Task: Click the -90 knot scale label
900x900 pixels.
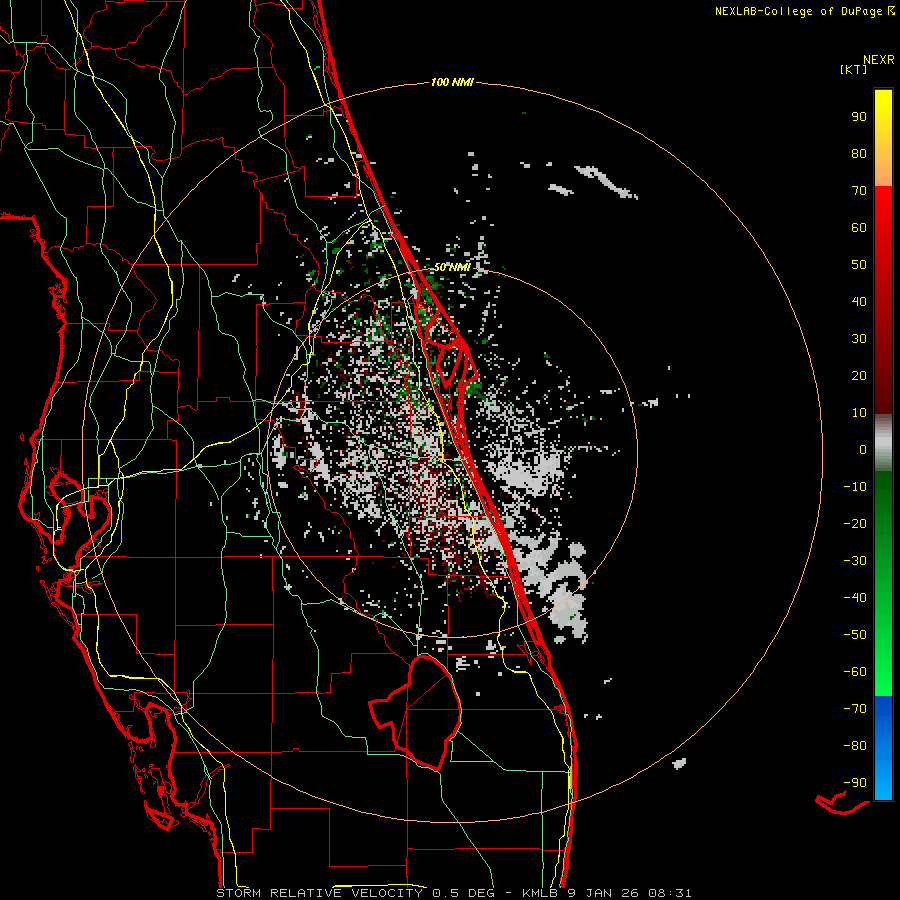Action: point(855,782)
